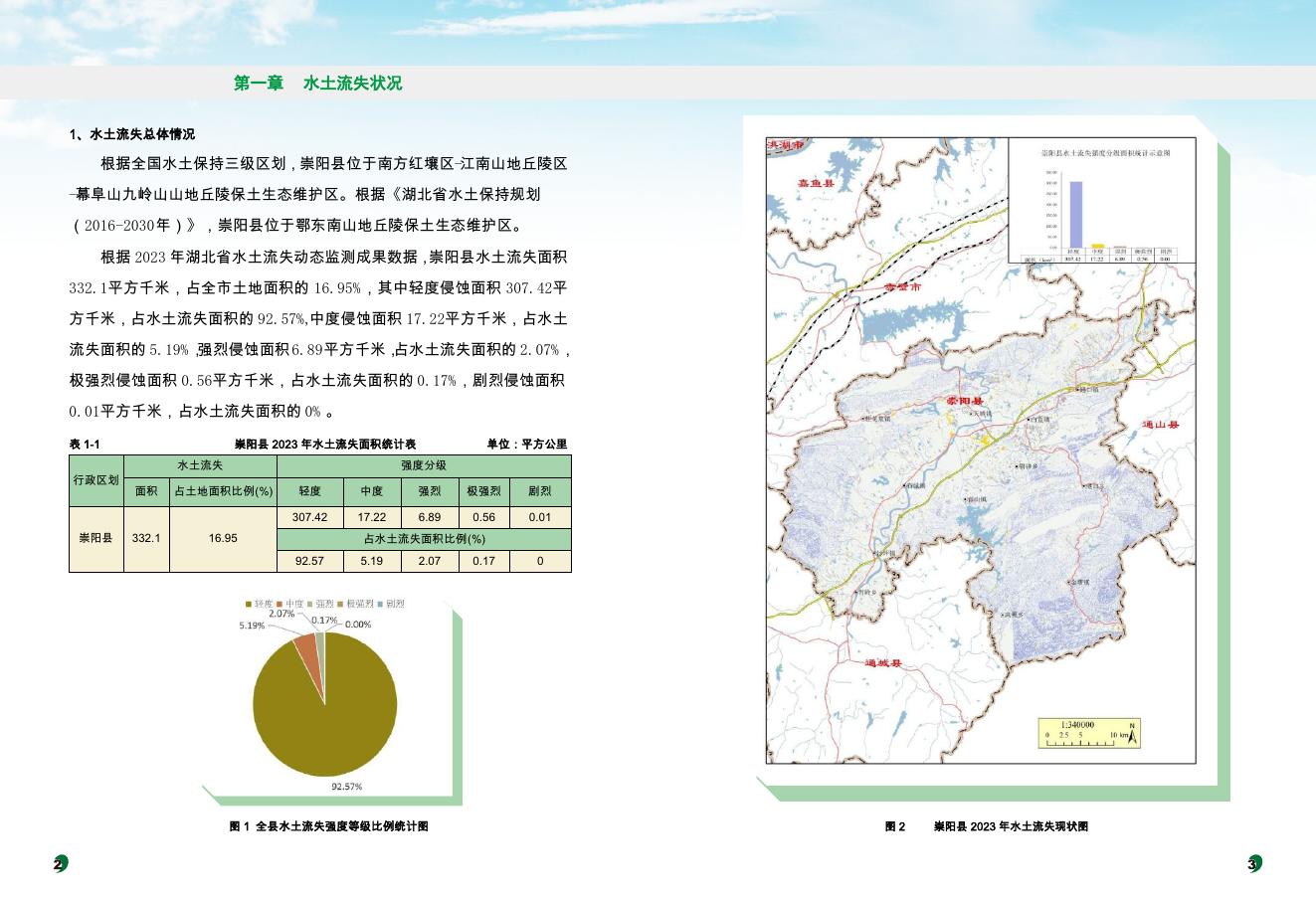Select the 中度 column header in the table
Viewport: 1316px width, 899px height.
(372, 491)
